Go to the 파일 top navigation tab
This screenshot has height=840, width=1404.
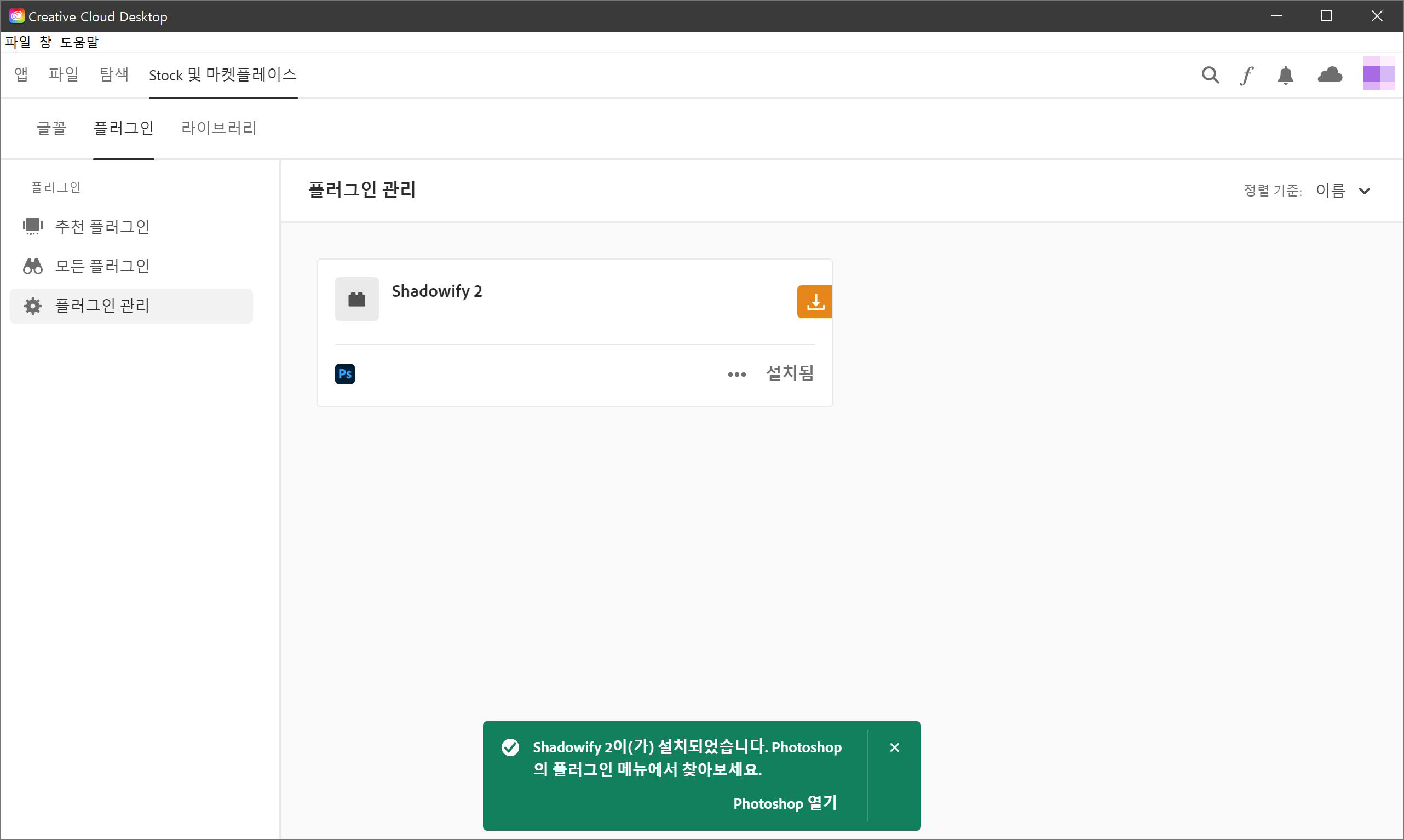point(64,74)
